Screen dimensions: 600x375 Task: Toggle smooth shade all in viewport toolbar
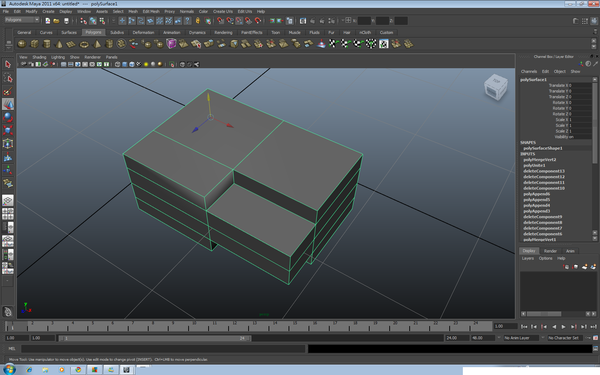(x=125, y=64)
